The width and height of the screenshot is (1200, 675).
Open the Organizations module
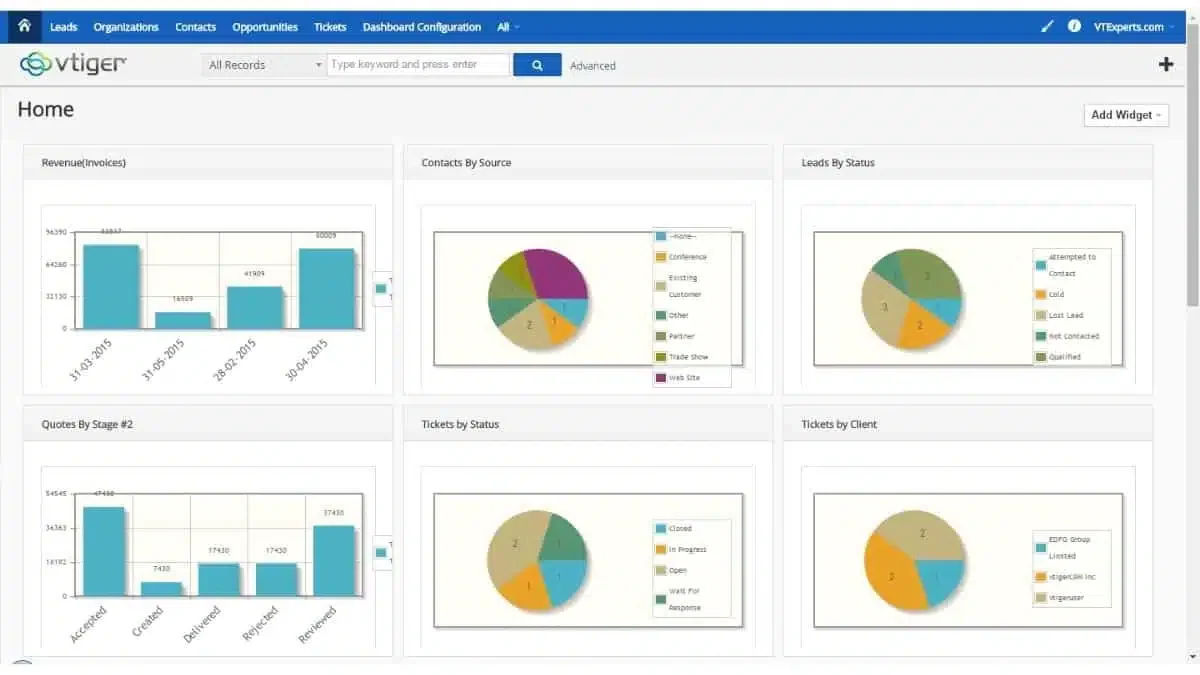tap(126, 27)
